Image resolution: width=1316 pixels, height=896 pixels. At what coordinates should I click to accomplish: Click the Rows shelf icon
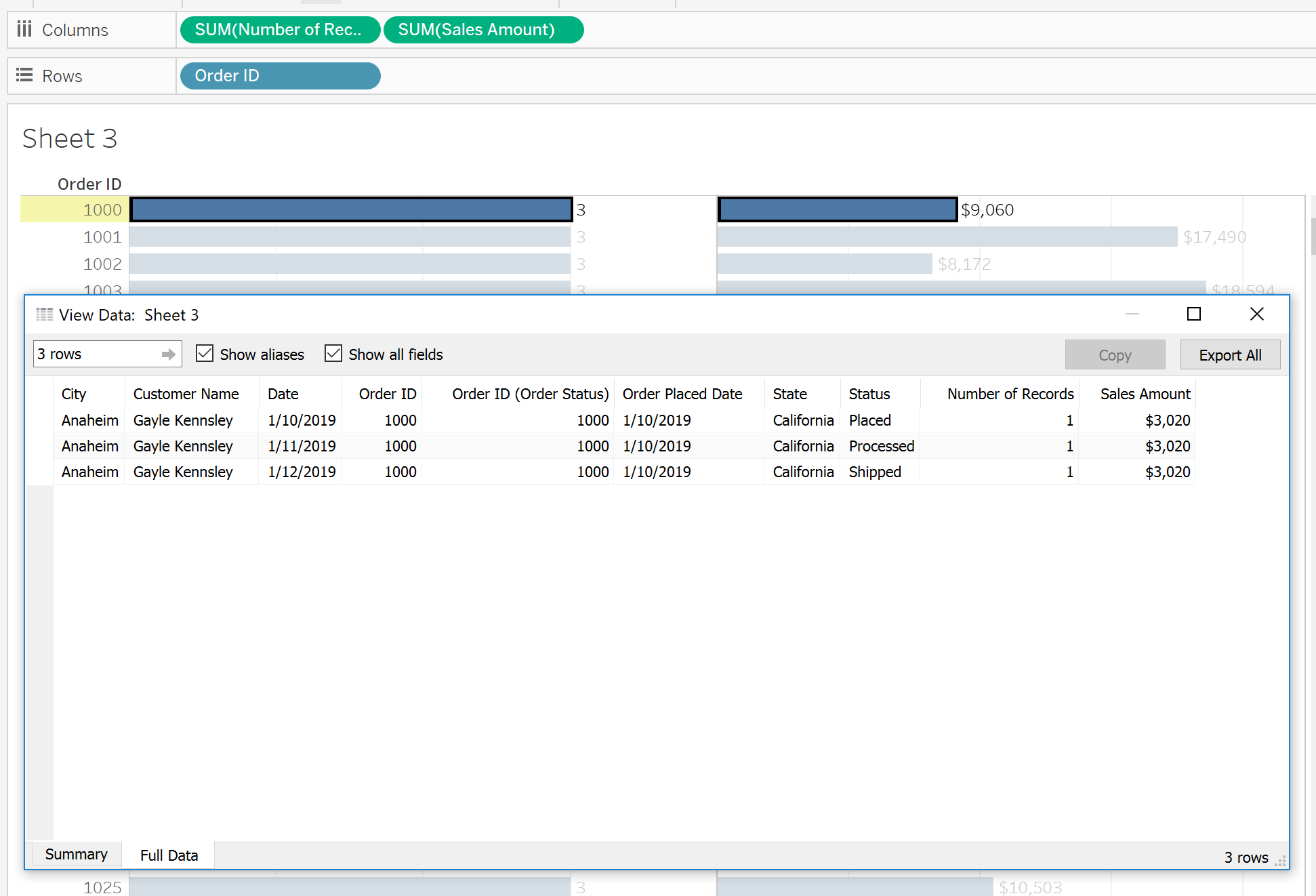(24, 75)
